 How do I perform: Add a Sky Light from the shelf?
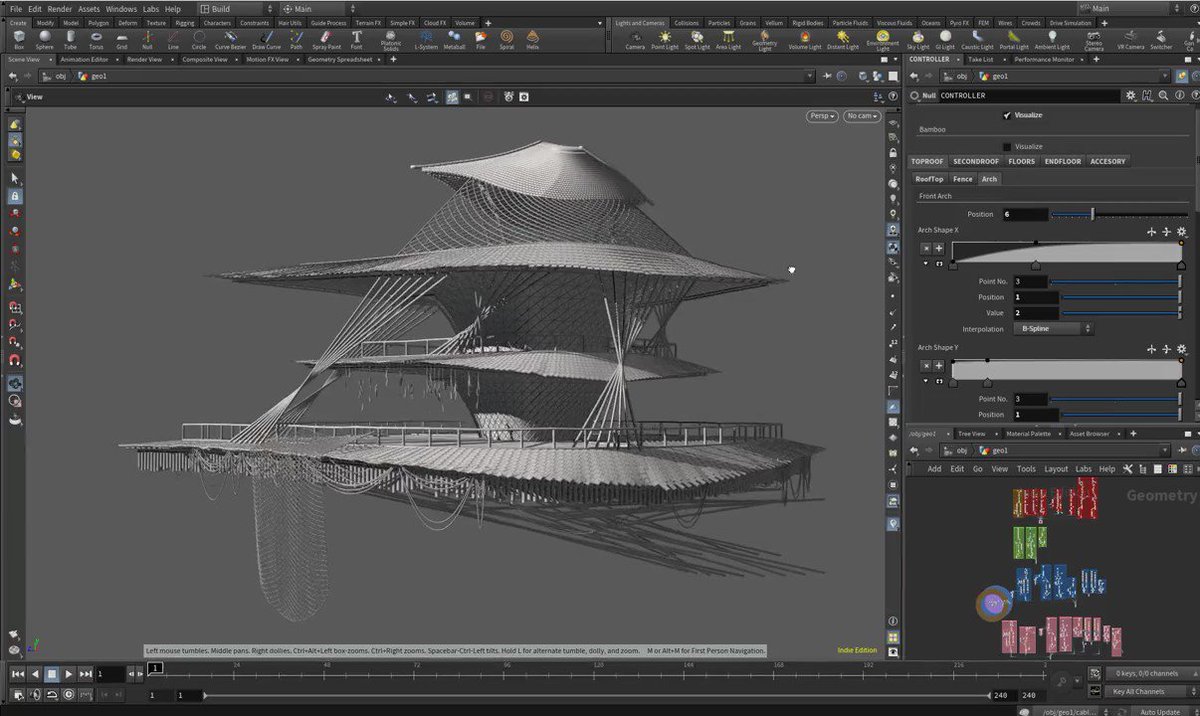916,40
